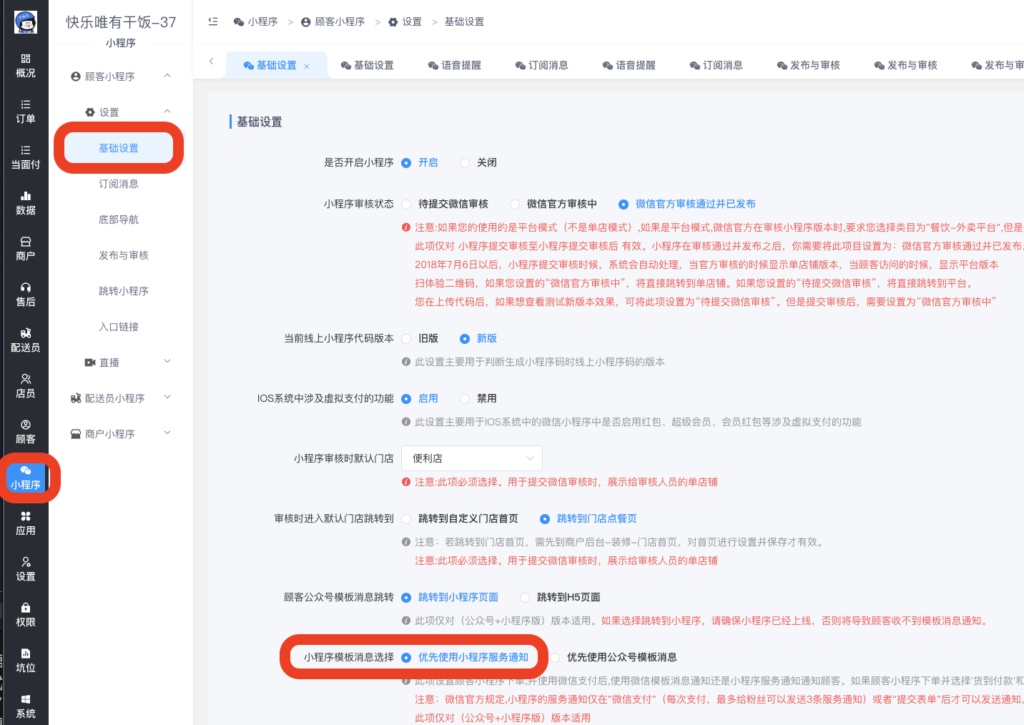Screen dimensions: 1024x725
Task: Open the 应用 (Apps) sidebar icon
Action: (23, 525)
